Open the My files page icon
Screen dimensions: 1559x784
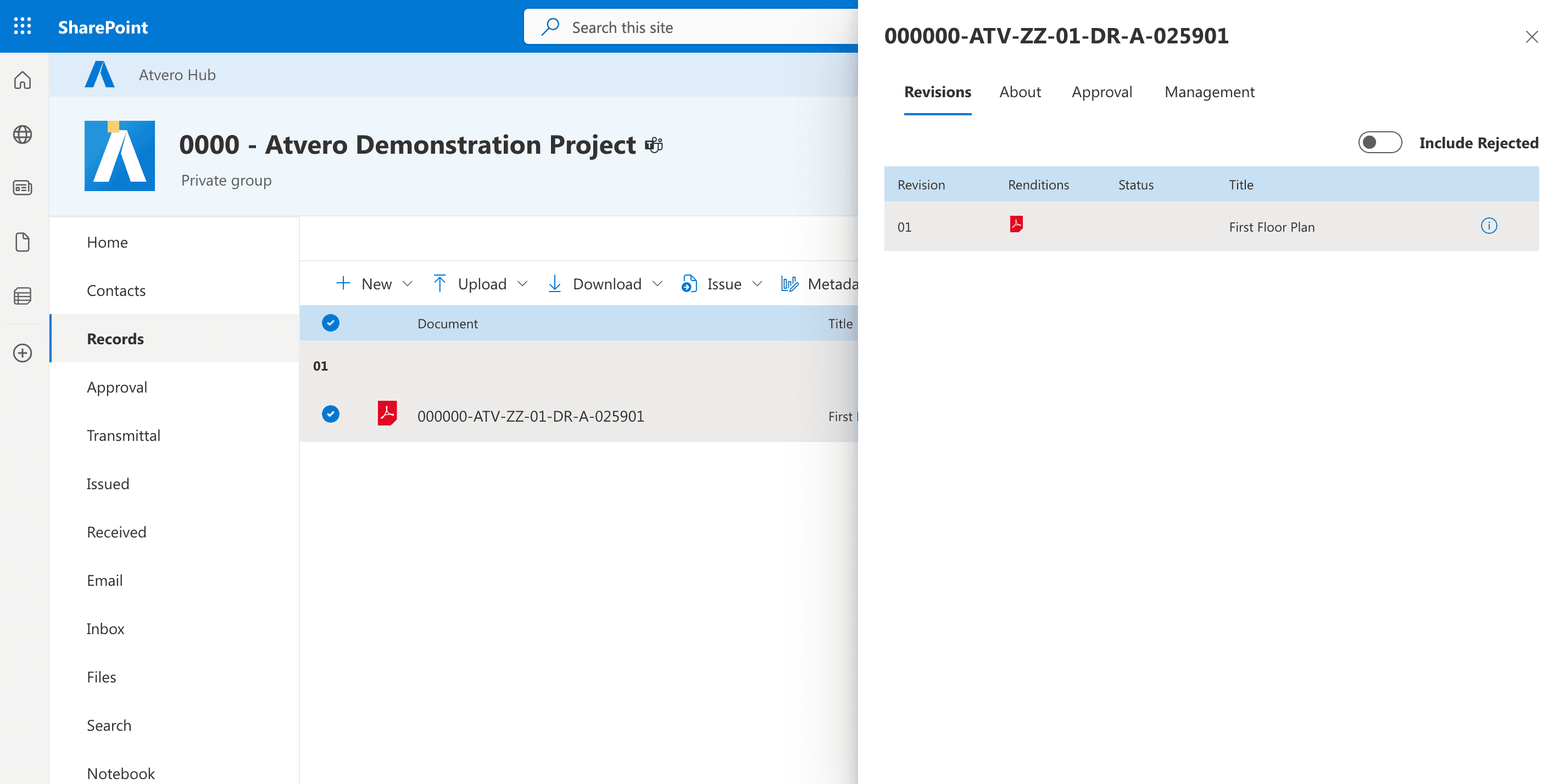[x=23, y=242]
